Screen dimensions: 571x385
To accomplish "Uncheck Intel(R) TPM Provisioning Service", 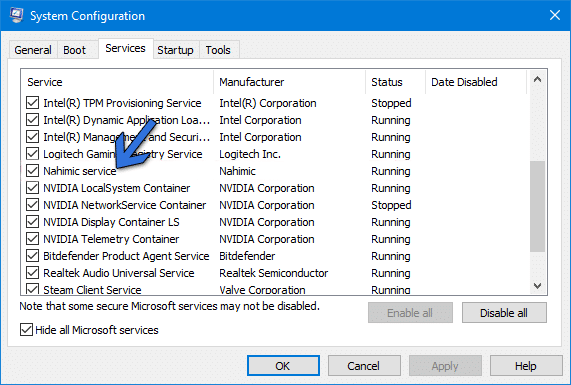I will (x=32, y=103).
